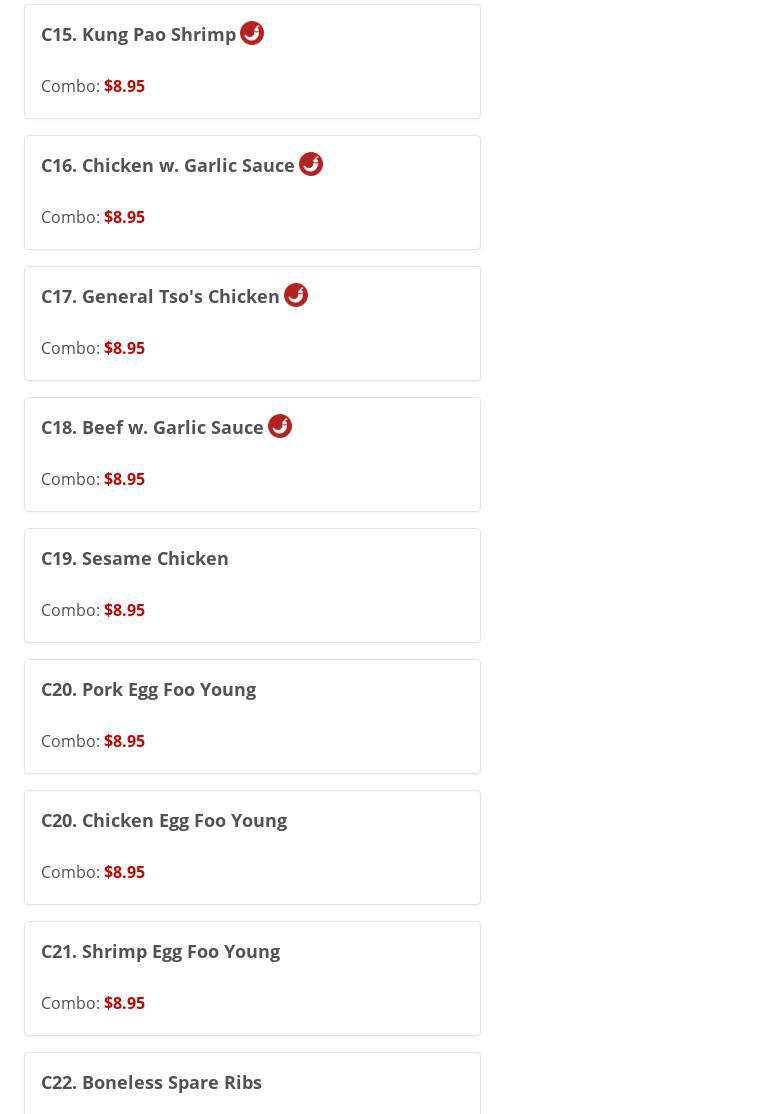Click the combo price for Shrimp Egg Foo Young

124,1004
